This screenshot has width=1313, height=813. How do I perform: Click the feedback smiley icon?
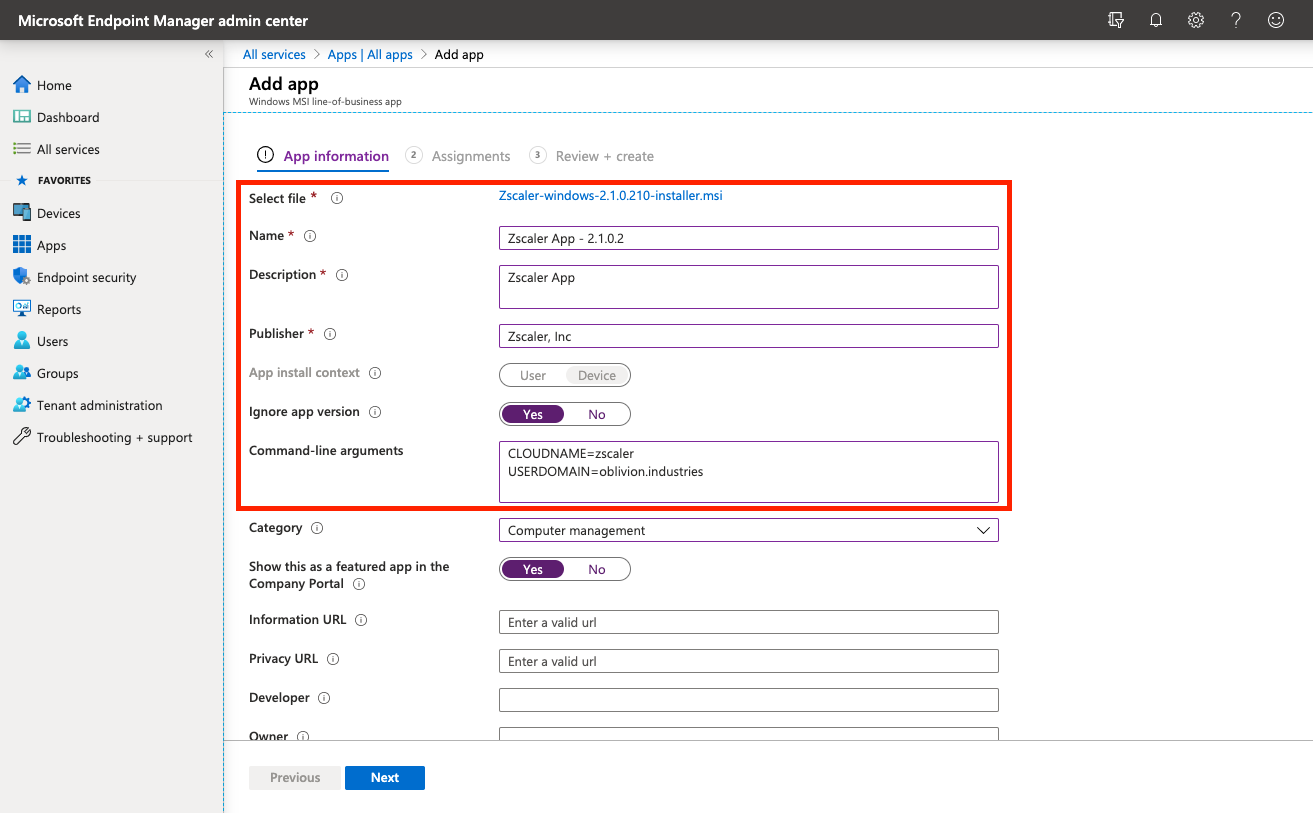tap(1276, 20)
